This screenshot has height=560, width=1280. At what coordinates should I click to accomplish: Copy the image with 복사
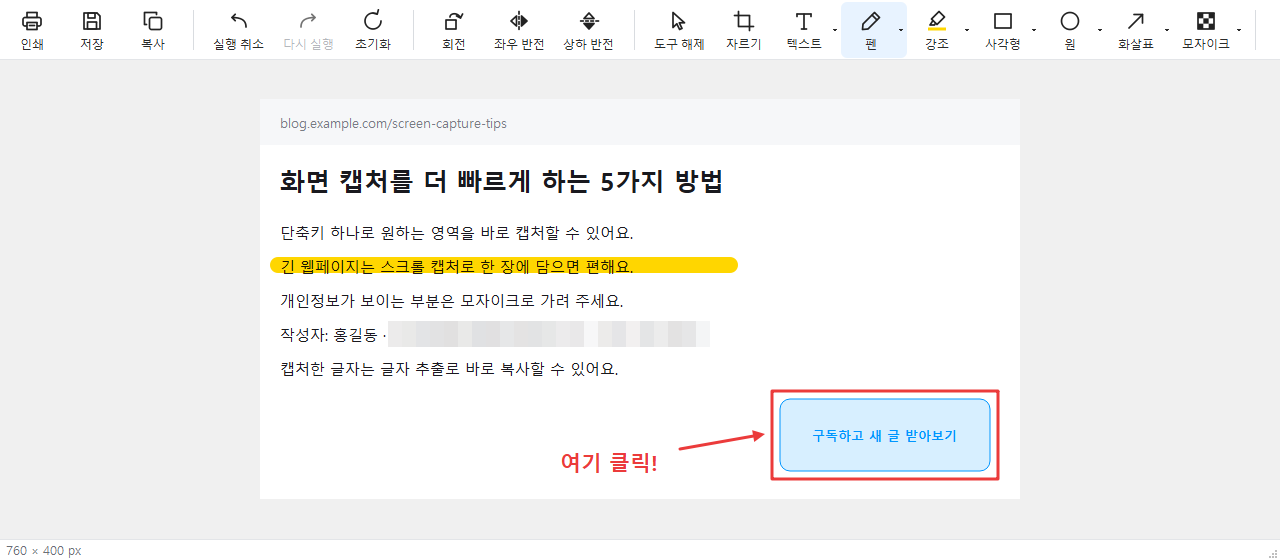point(152,30)
